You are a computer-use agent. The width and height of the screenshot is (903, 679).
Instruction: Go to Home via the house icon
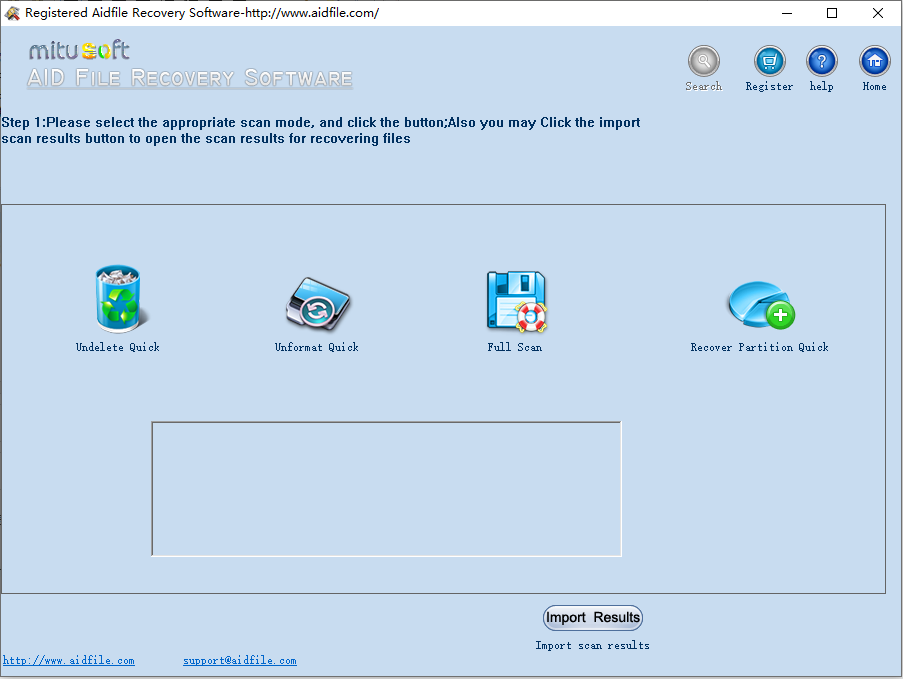(x=874, y=62)
